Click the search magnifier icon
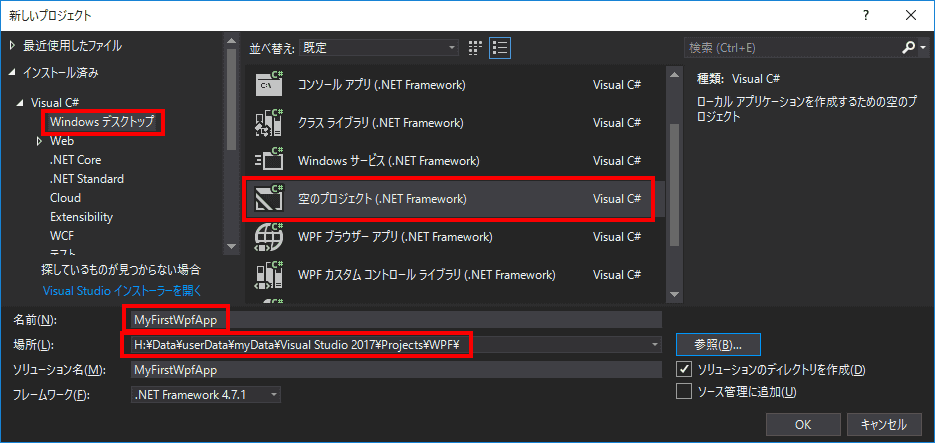The image size is (935, 443). click(909, 48)
